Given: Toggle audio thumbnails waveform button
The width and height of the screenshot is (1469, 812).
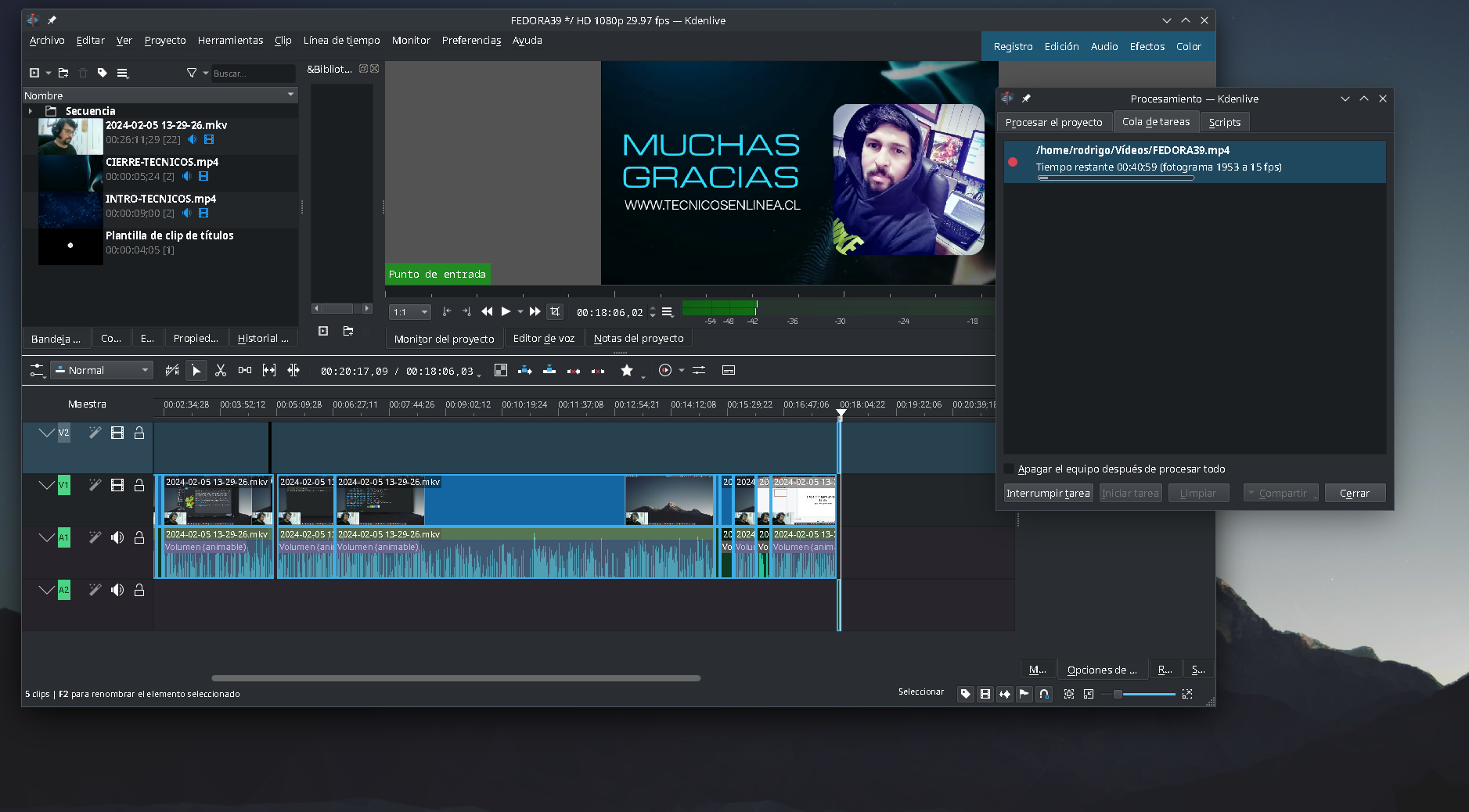Looking at the screenshot, I should (1005, 694).
